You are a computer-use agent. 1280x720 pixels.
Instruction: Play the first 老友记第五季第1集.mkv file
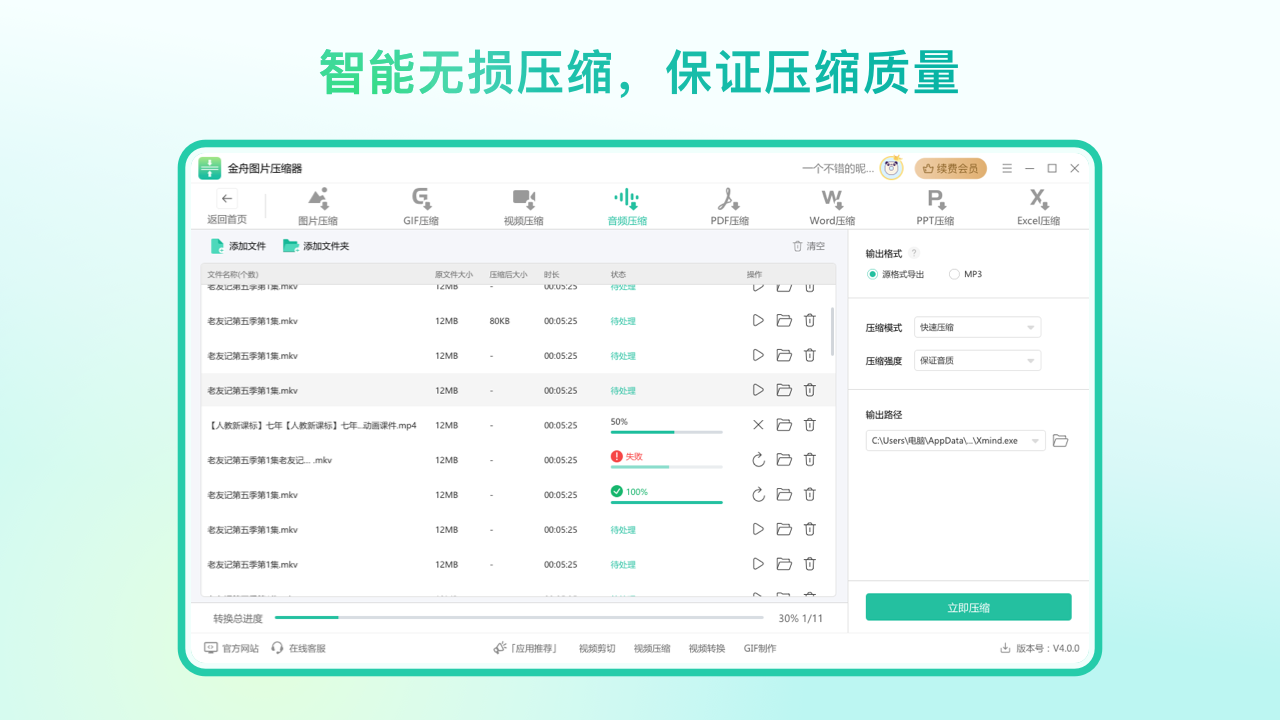[x=758, y=320]
